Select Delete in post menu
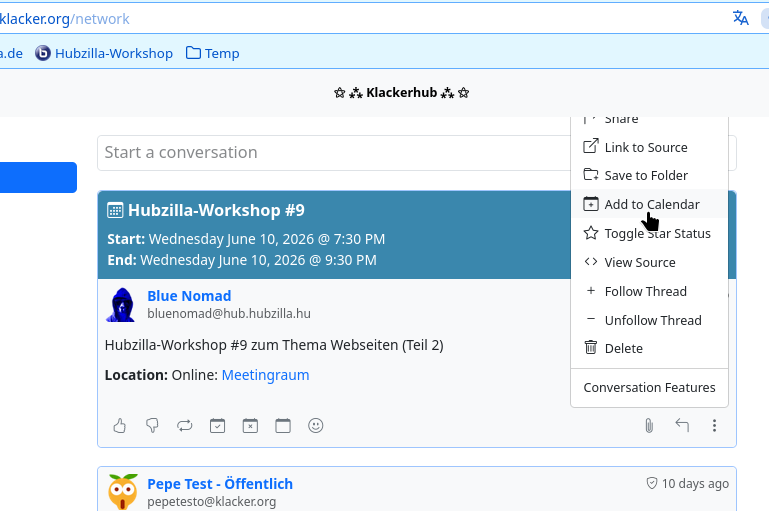This screenshot has height=511, width=769. click(649, 348)
